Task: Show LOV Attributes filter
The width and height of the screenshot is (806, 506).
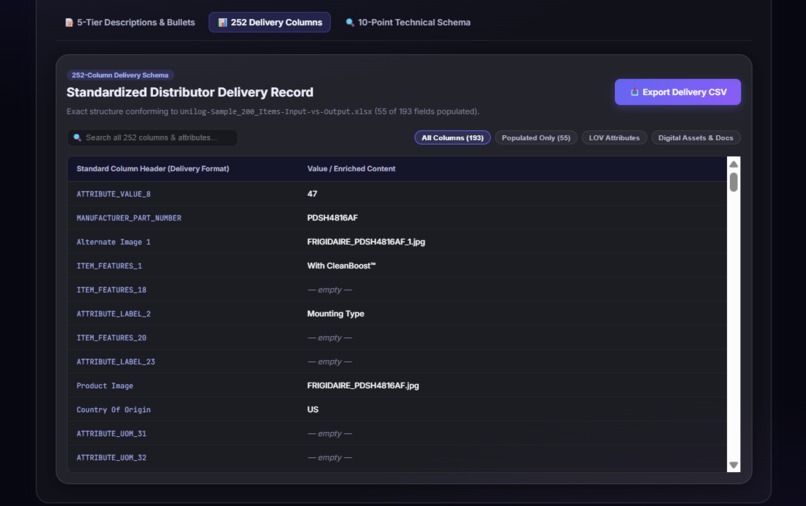Action: [614, 138]
